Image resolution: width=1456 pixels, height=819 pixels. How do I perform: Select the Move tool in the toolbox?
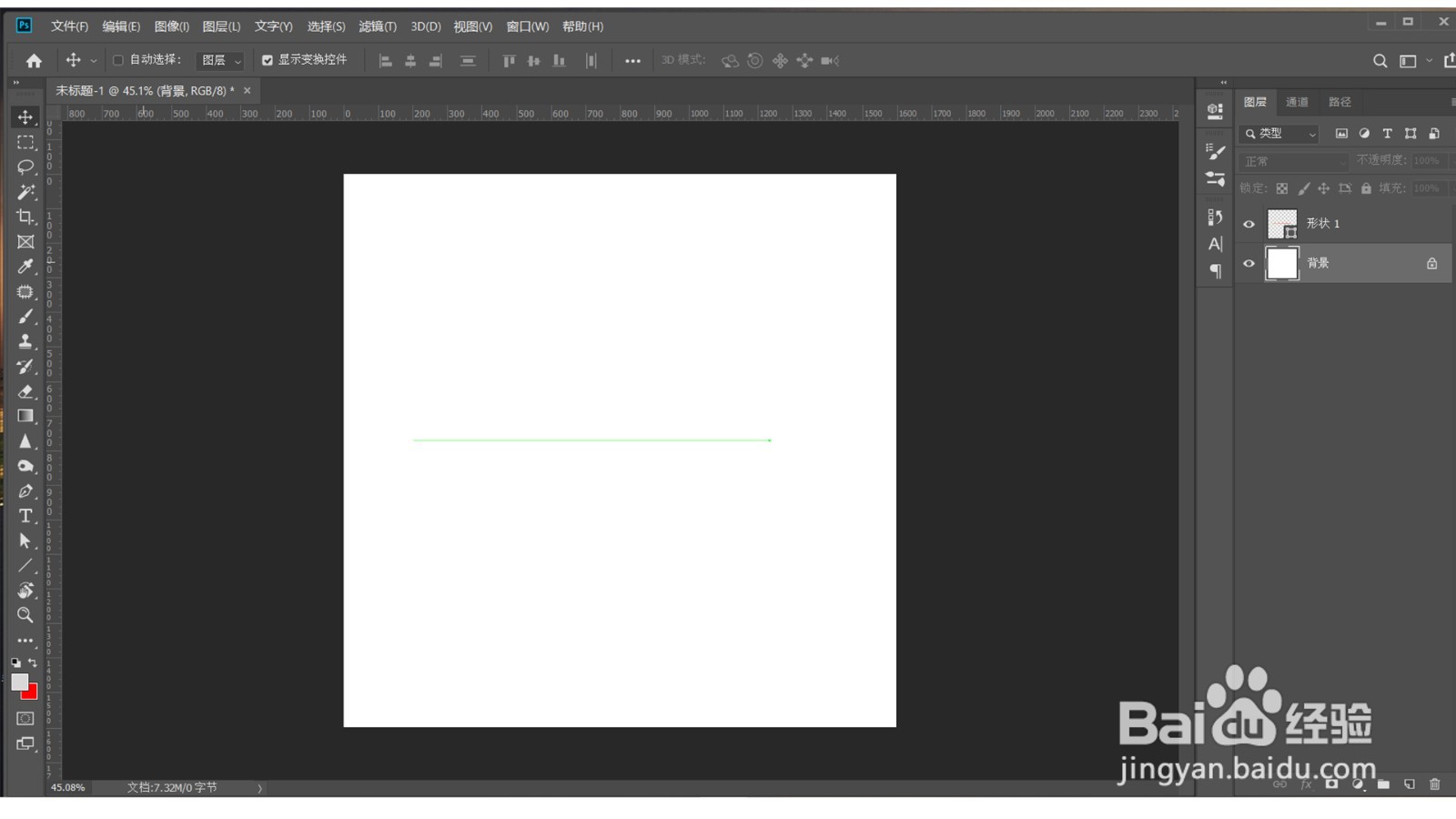(x=25, y=116)
